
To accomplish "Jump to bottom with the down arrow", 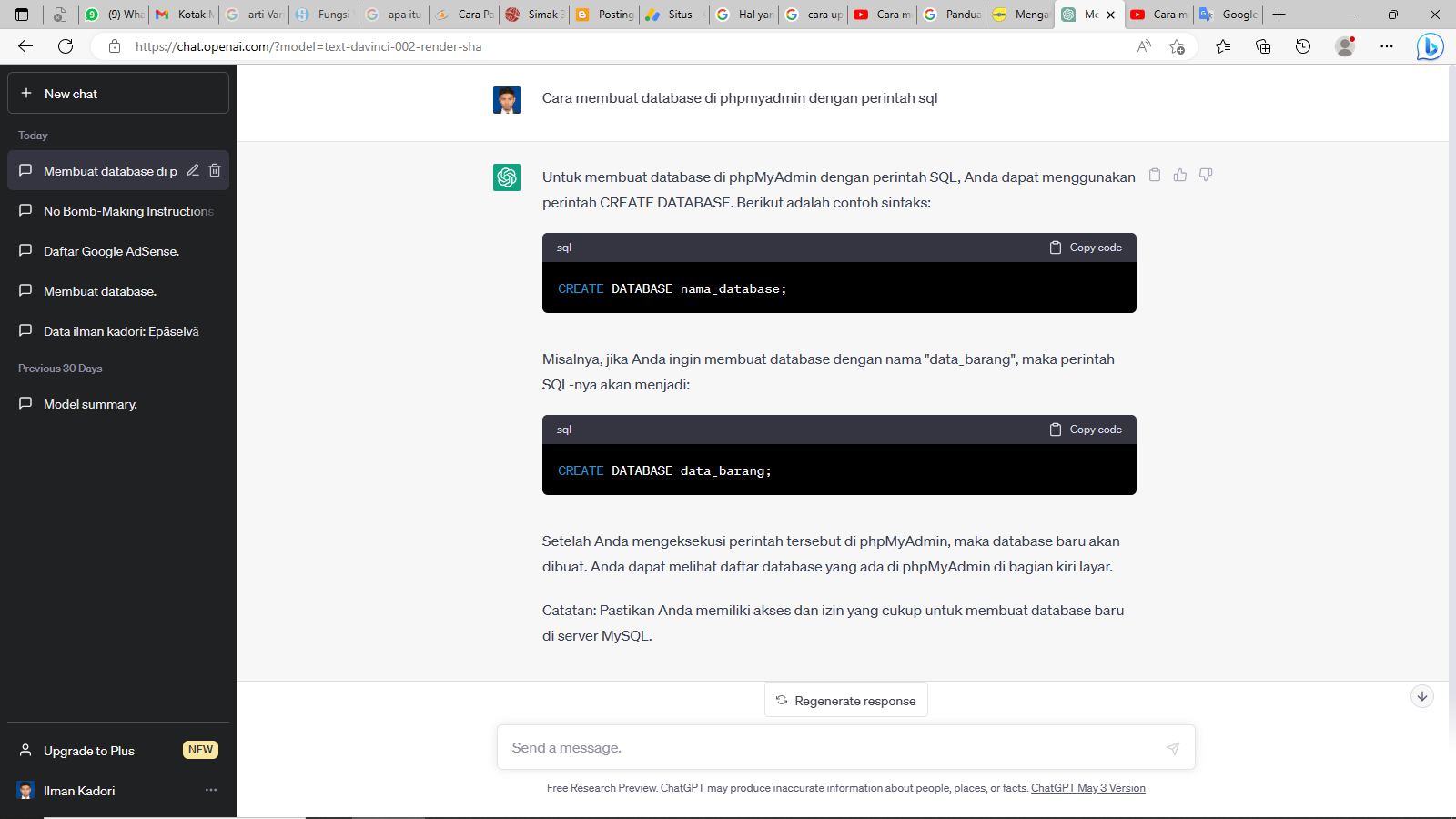I will pos(1422,696).
